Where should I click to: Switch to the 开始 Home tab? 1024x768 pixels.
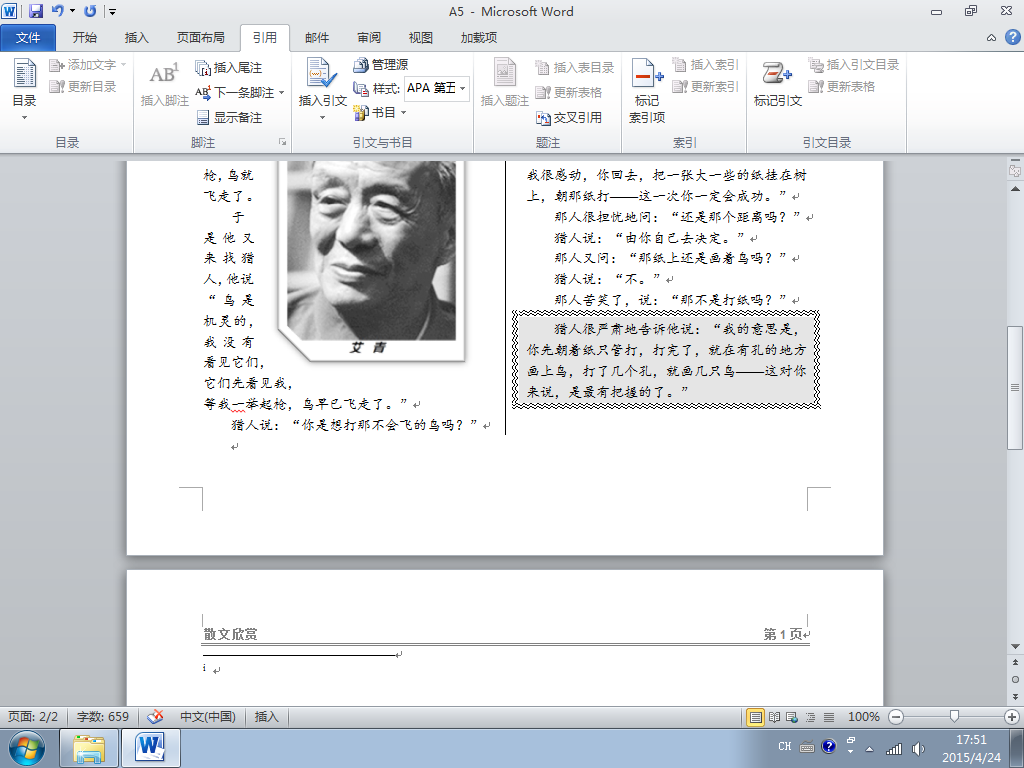tap(85, 38)
